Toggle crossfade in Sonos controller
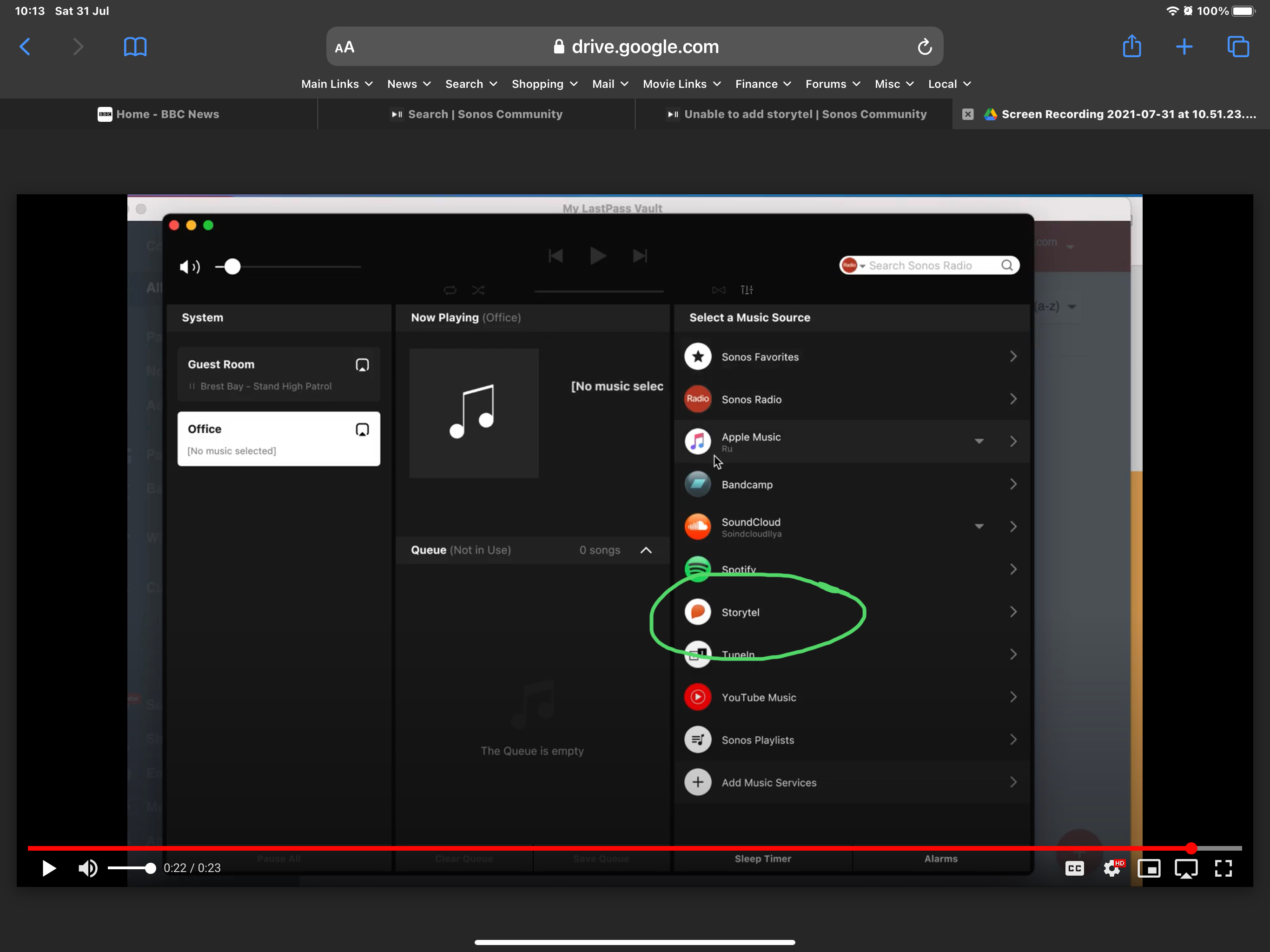Screen dimensions: 1270x952 tap(718, 290)
